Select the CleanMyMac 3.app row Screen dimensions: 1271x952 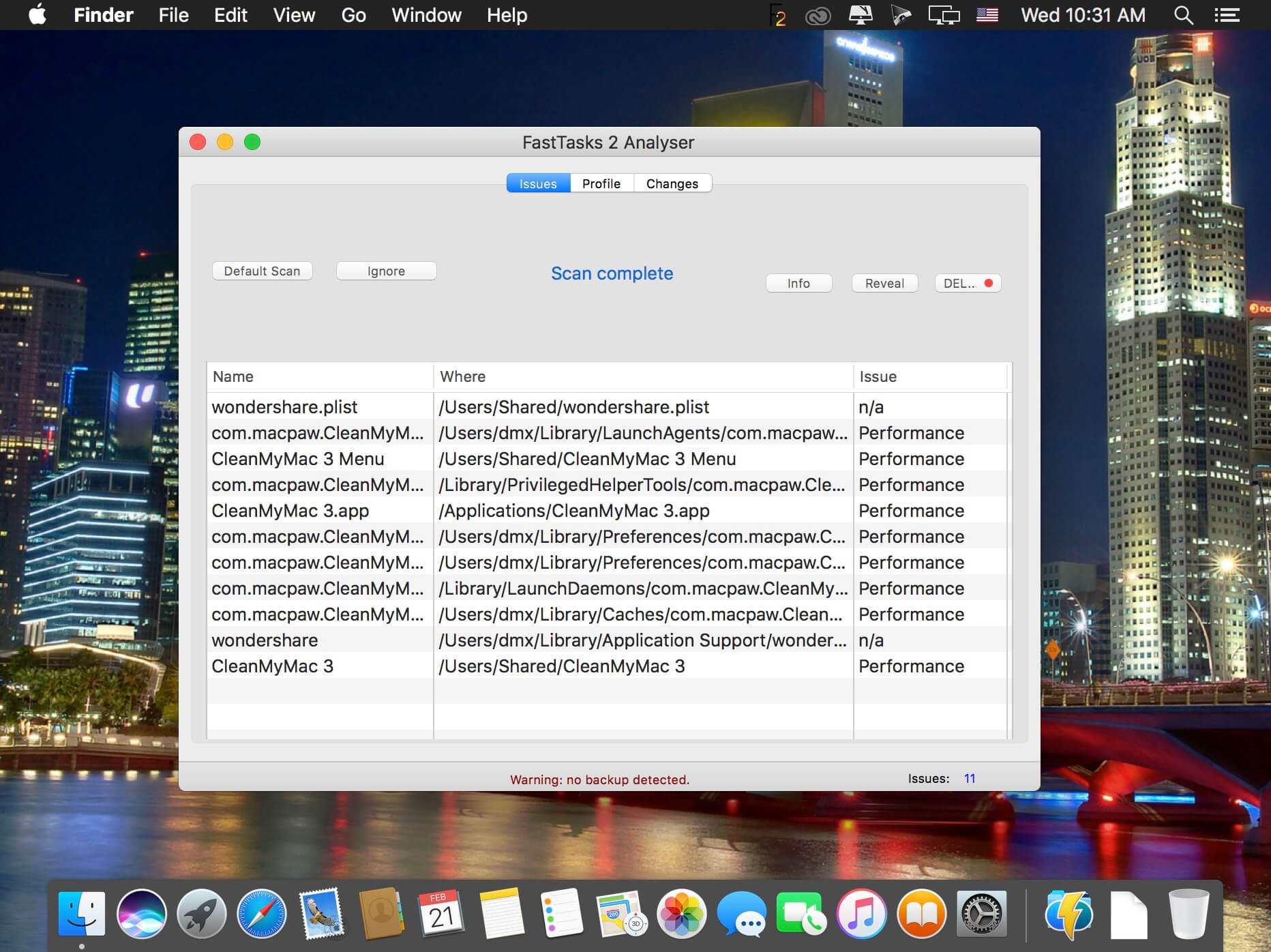point(607,510)
